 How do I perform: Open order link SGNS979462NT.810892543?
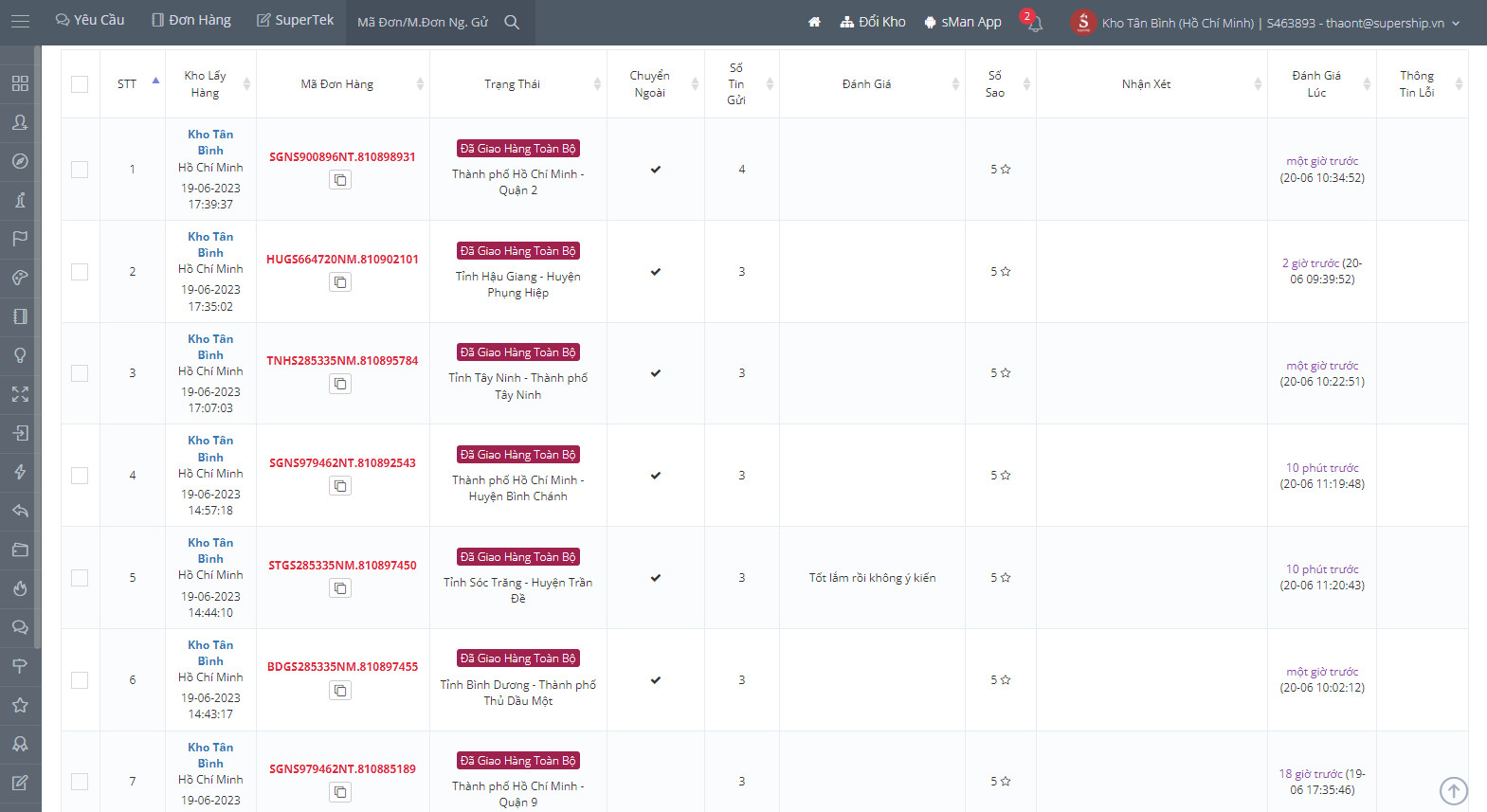coord(342,463)
